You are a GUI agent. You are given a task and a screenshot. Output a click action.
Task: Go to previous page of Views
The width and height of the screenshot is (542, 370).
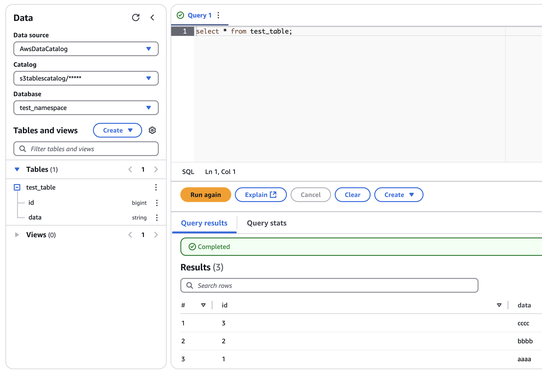(130, 235)
